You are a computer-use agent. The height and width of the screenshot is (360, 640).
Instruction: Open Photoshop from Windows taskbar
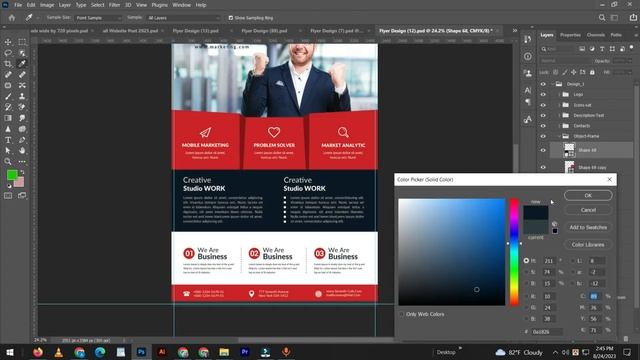(x=141, y=352)
